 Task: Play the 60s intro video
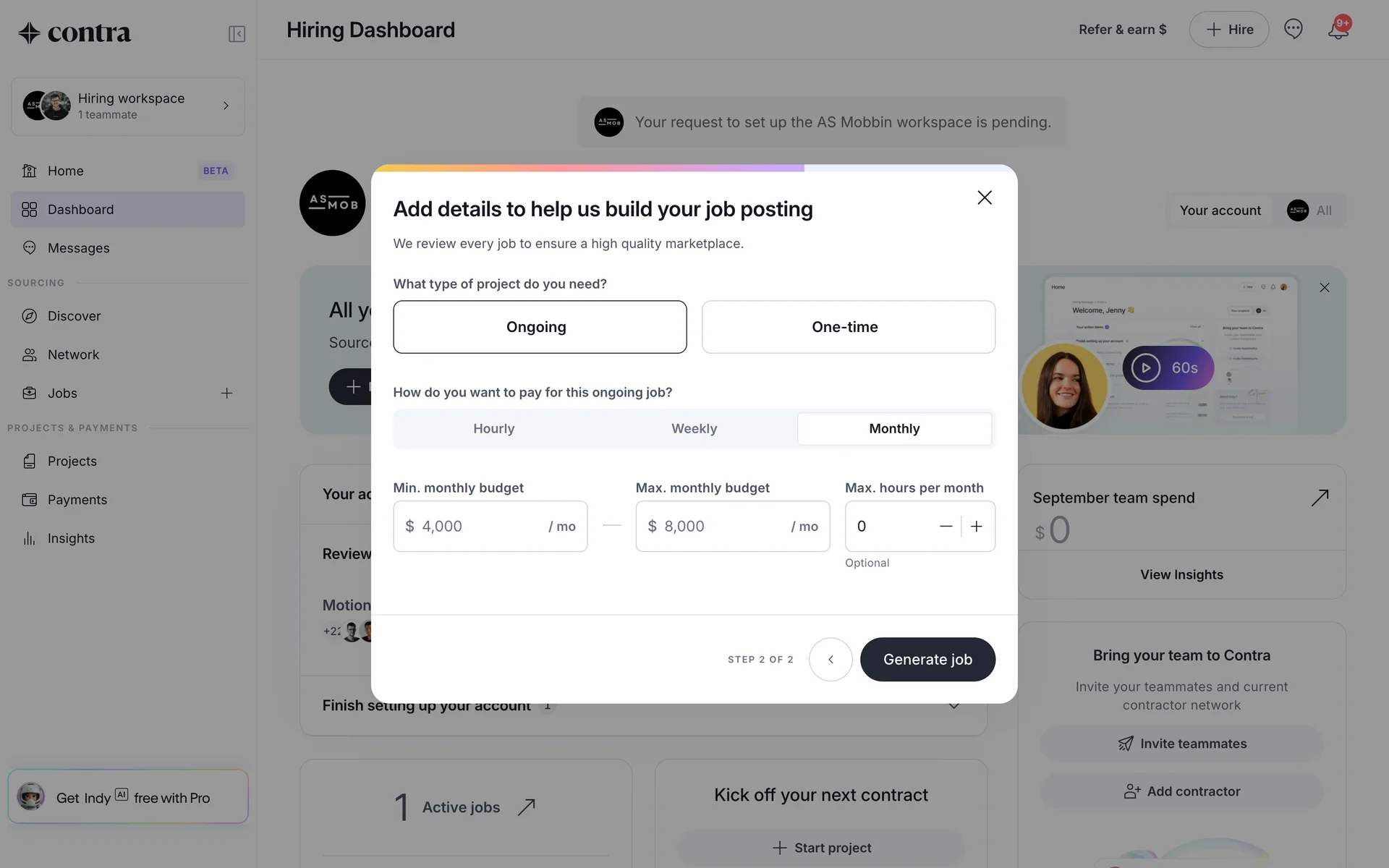(1168, 367)
